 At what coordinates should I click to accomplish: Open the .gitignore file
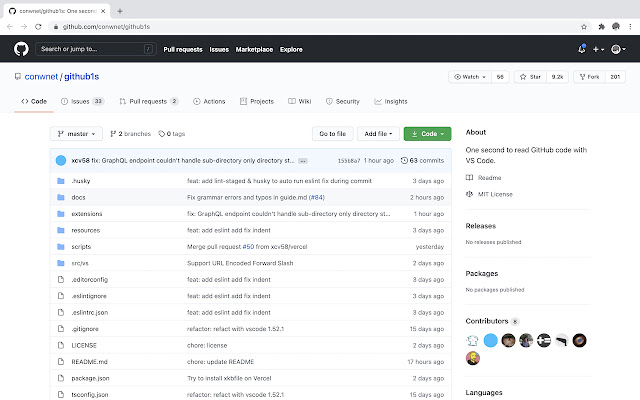pos(85,329)
